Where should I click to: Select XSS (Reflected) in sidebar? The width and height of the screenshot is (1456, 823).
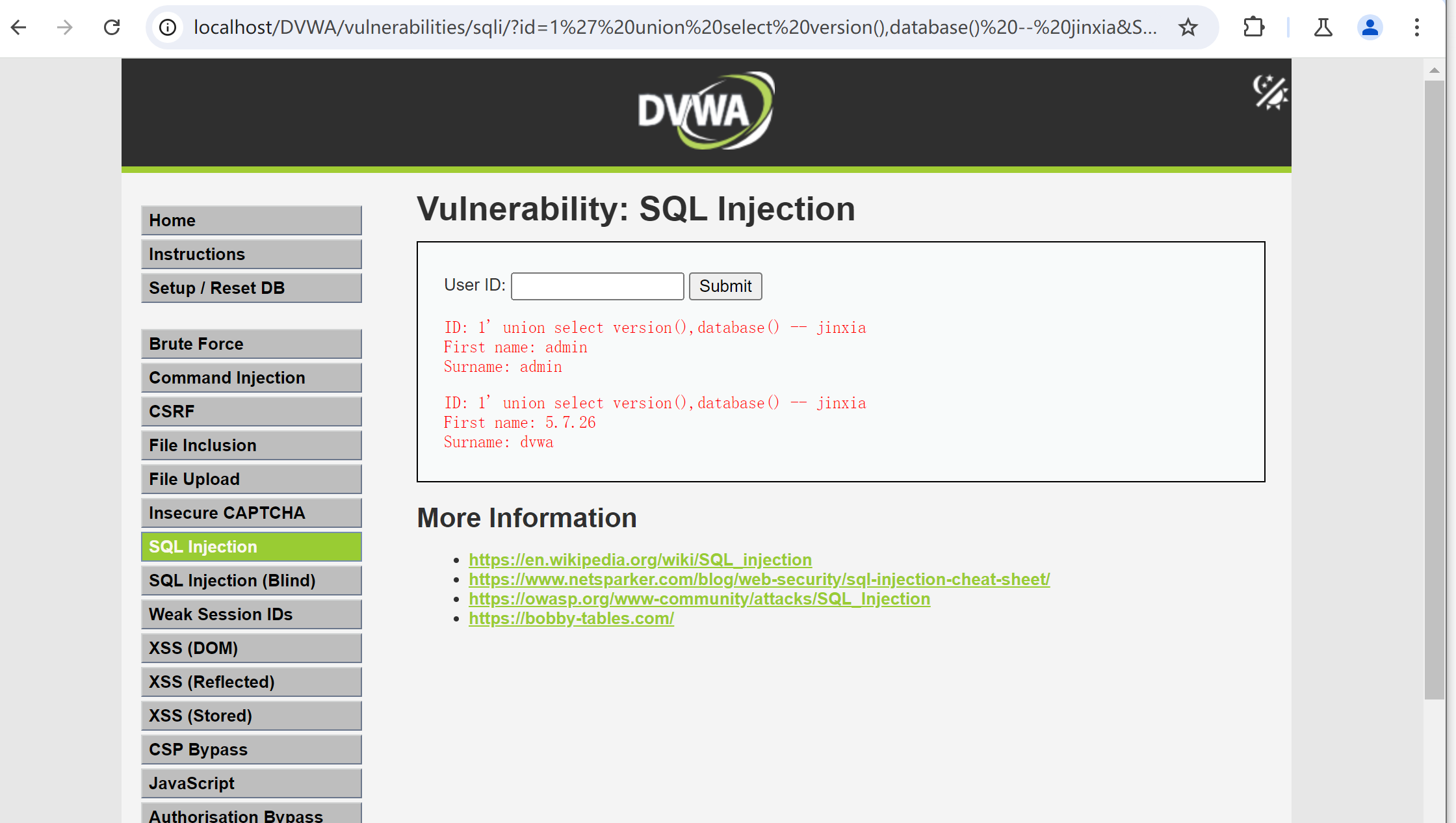click(x=251, y=682)
